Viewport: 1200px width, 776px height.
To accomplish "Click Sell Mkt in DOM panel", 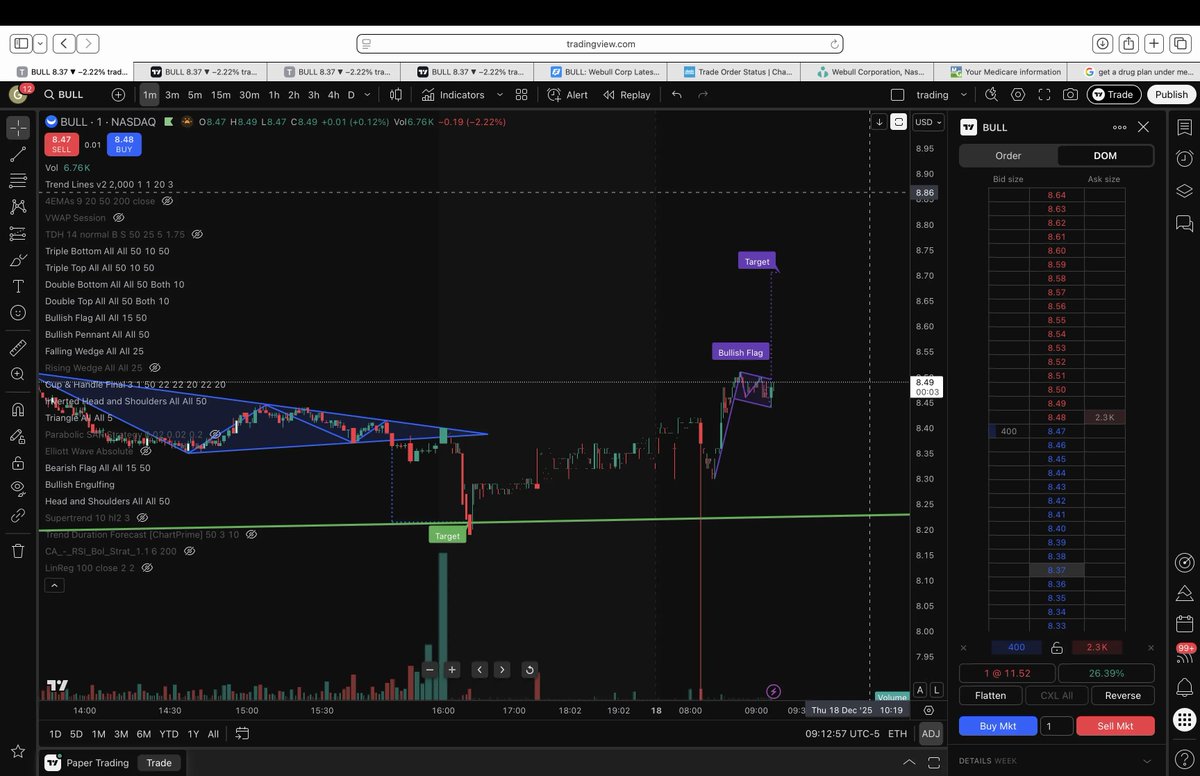I will (x=1115, y=726).
